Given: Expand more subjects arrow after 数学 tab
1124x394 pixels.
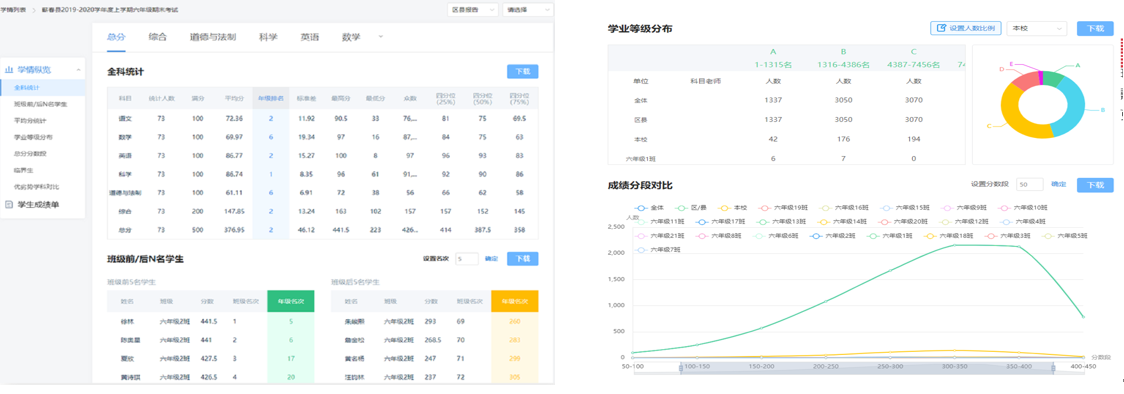Looking at the screenshot, I should [x=381, y=36].
